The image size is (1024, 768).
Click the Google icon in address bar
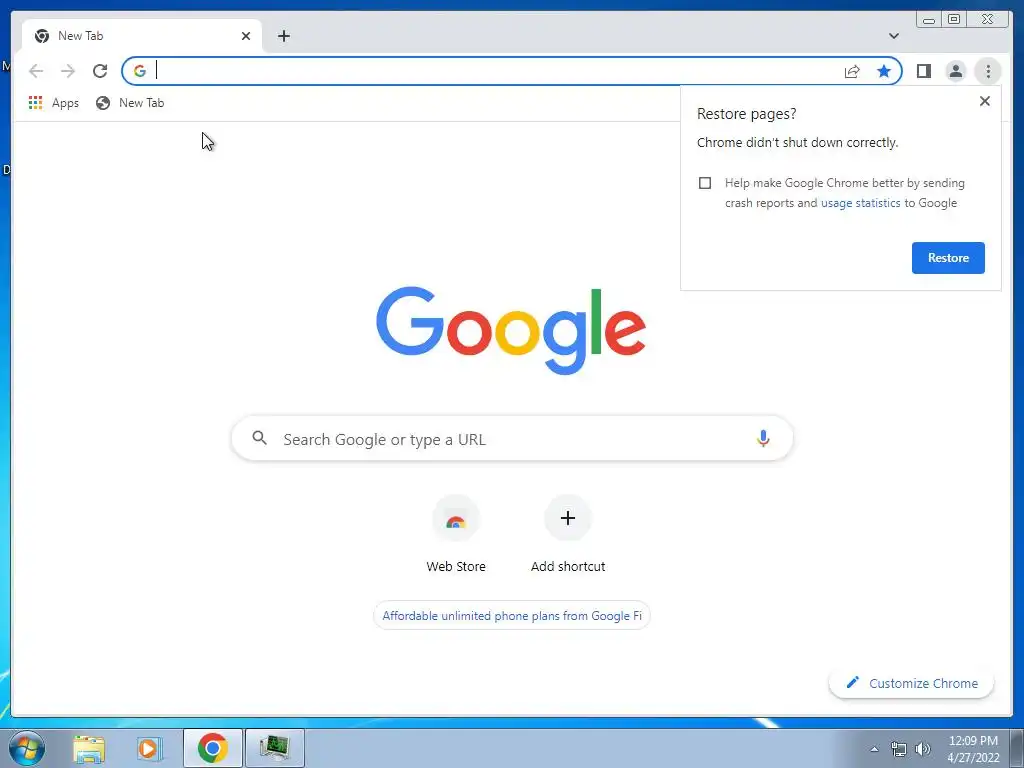click(140, 71)
